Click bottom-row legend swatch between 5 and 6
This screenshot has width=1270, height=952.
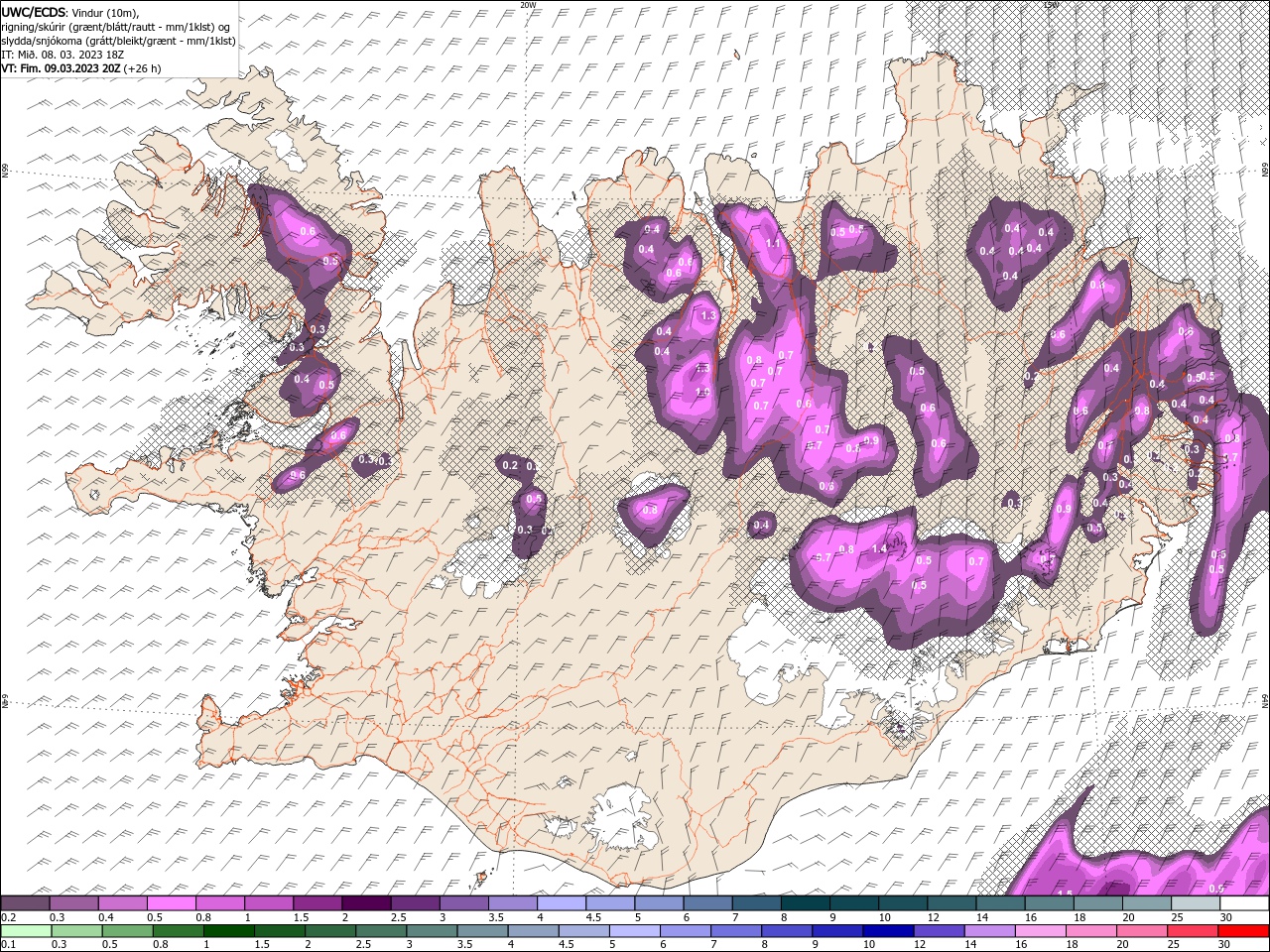[x=635, y=930]
